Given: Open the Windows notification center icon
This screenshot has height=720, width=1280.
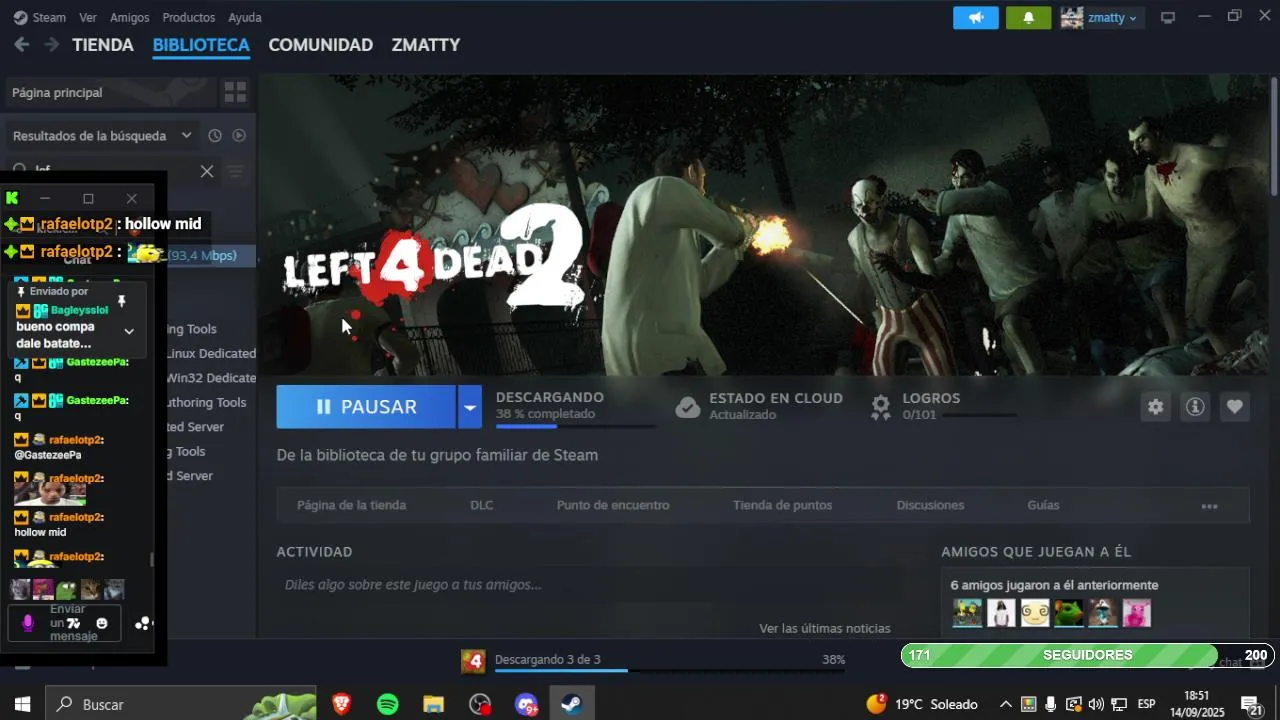Looking at the screenshot, I should [x=1252, y=705].
